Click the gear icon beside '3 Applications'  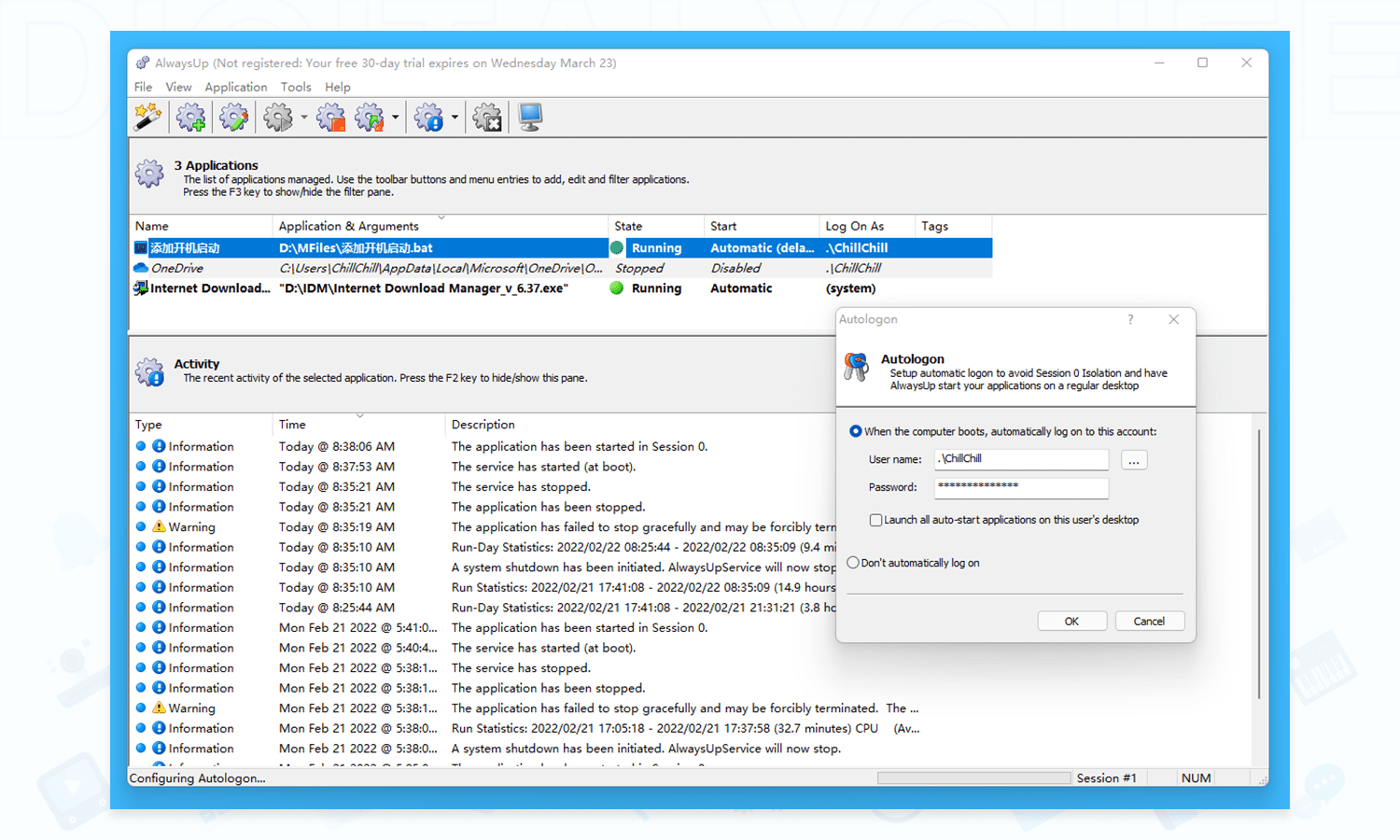click(x=149, y=173)
